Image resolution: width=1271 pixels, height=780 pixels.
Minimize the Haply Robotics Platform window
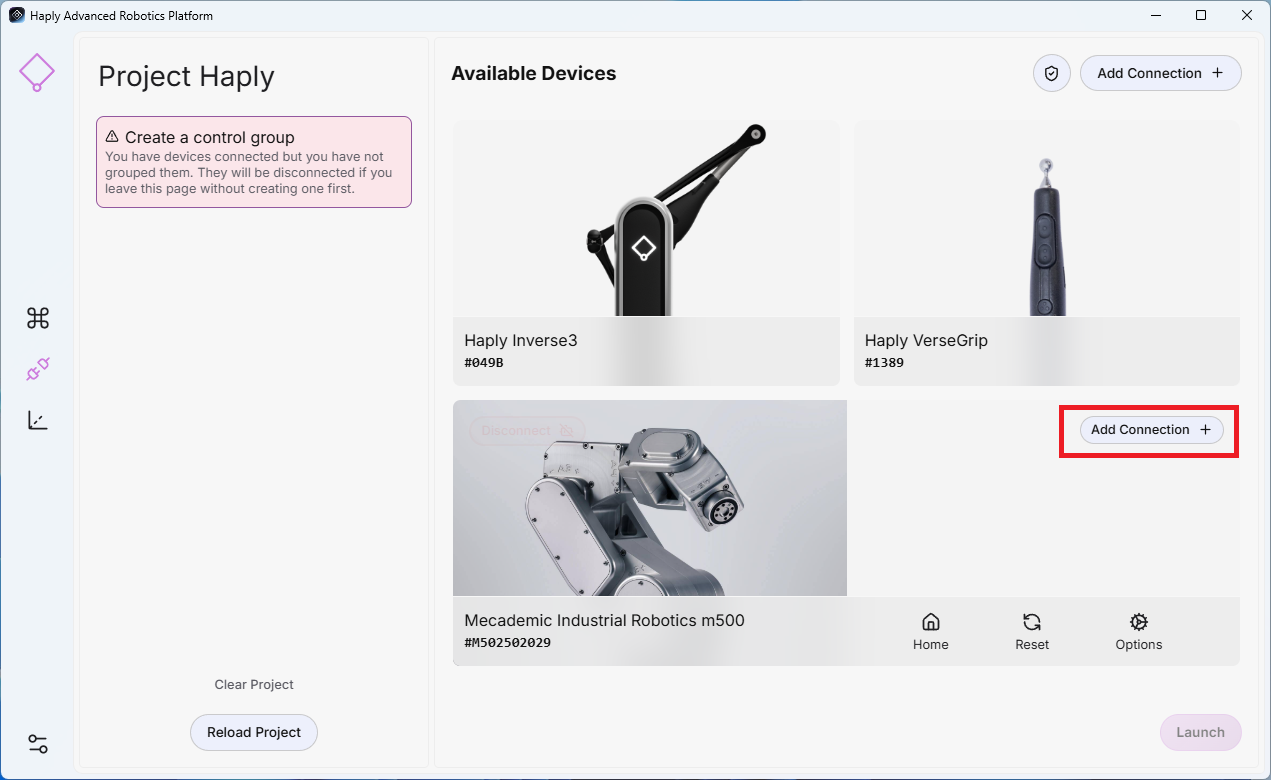[x=1155, y=15]
